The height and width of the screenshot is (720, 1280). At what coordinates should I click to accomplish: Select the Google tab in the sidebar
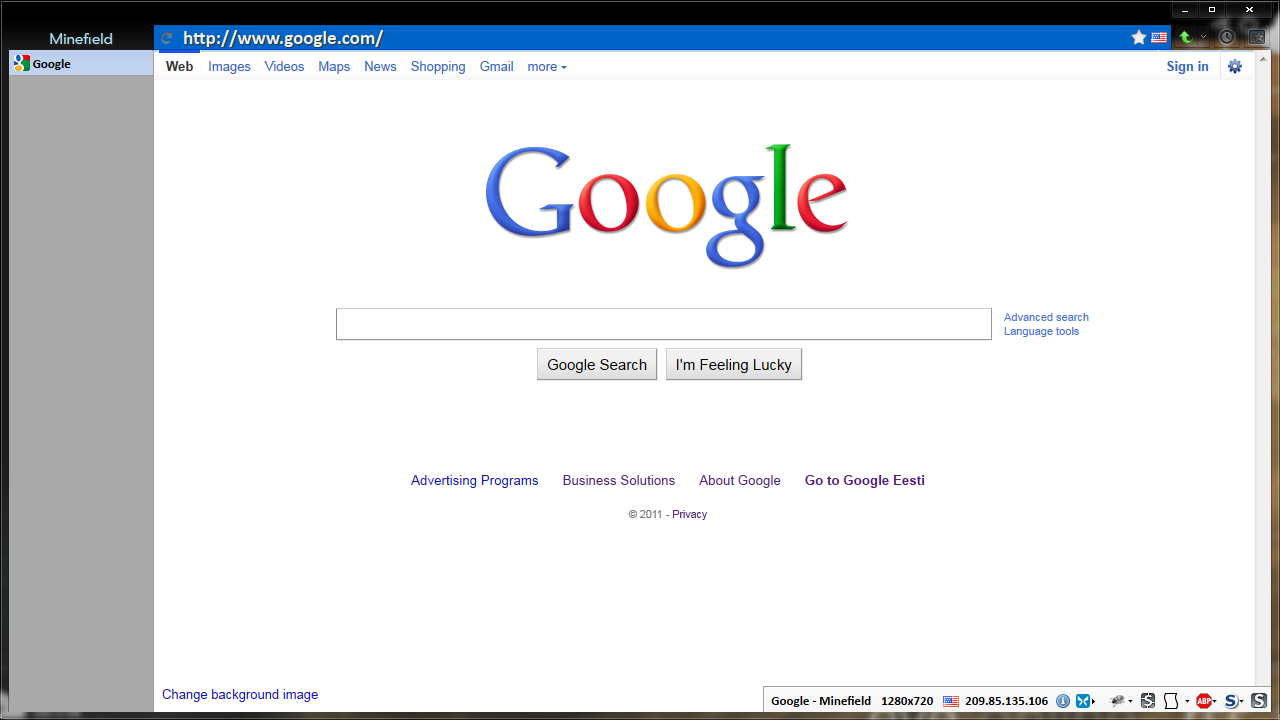81,64
